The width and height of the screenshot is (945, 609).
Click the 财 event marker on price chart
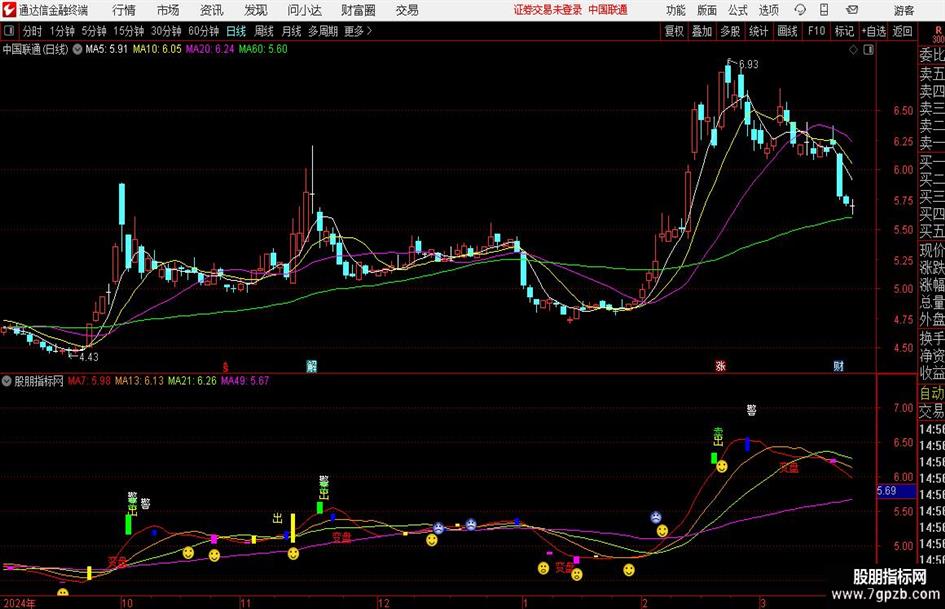(838, 366)
